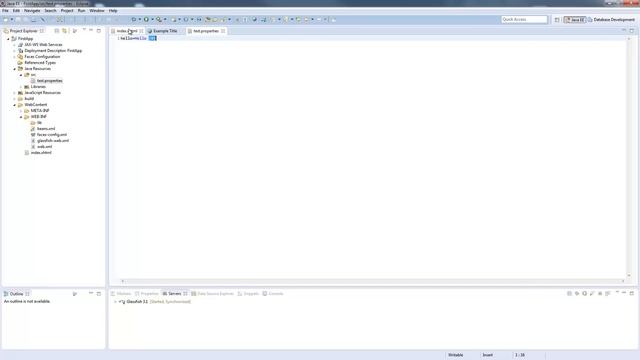
Task: Switch to Database Development perspective
Action: click(611, 19)
